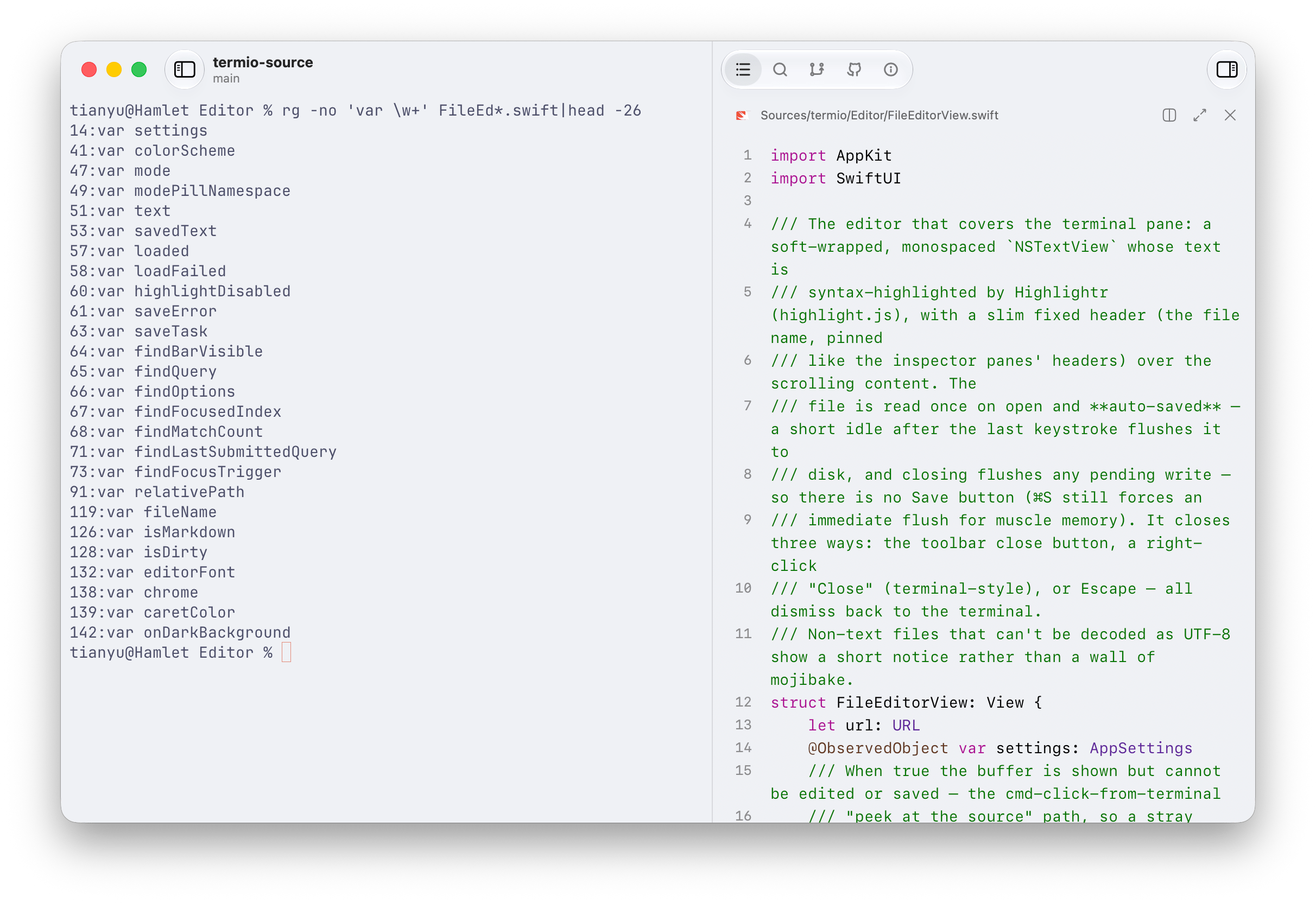Click the terminal line '91:var relativePath'
Viewport: 1316px width, 903px height.
(157, 492)
